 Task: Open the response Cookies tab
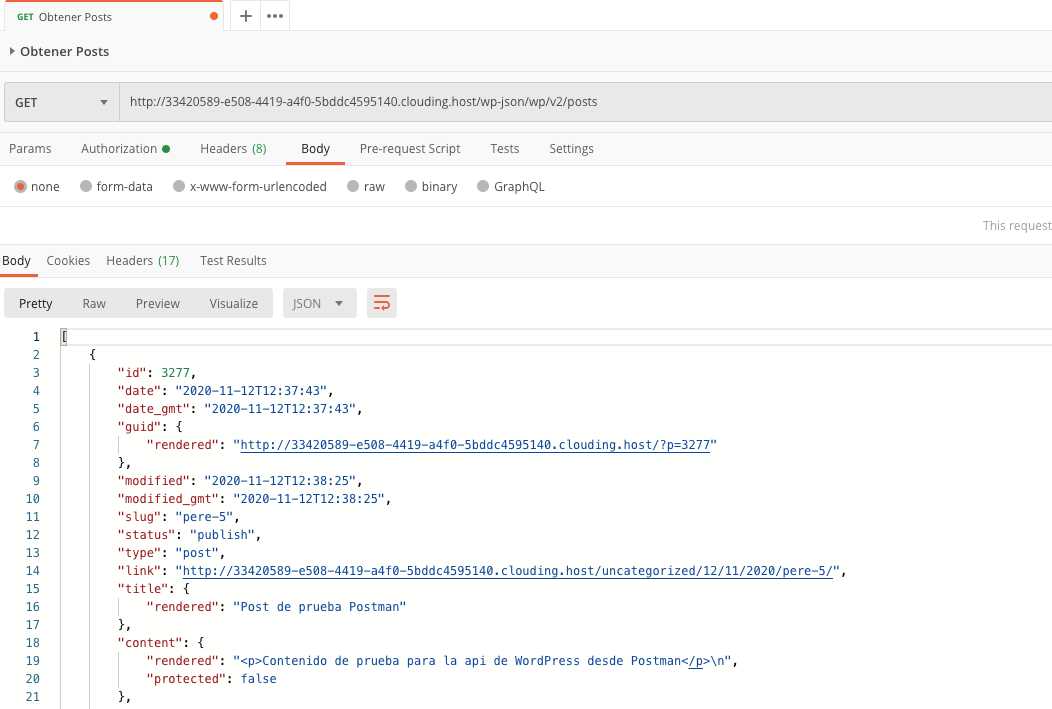pos(68,260)
